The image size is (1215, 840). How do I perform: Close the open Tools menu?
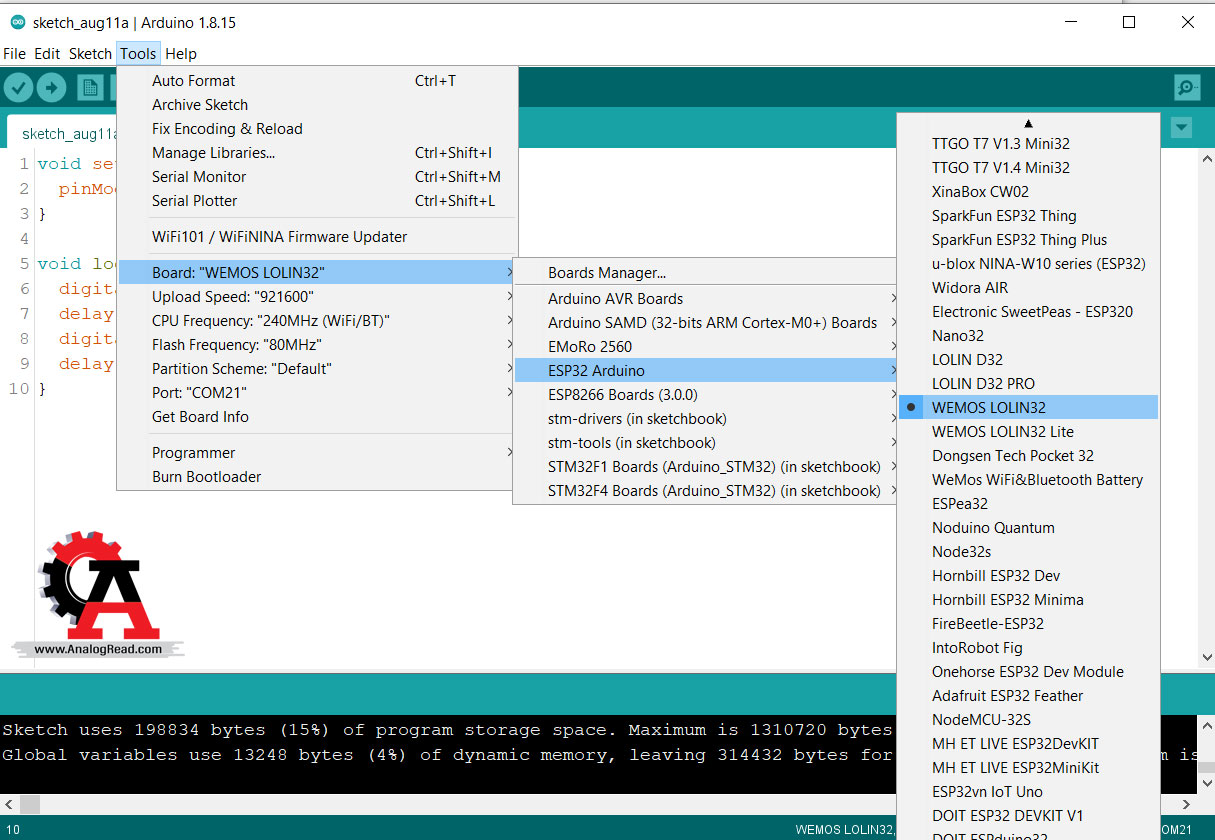[x=138, y=54]
